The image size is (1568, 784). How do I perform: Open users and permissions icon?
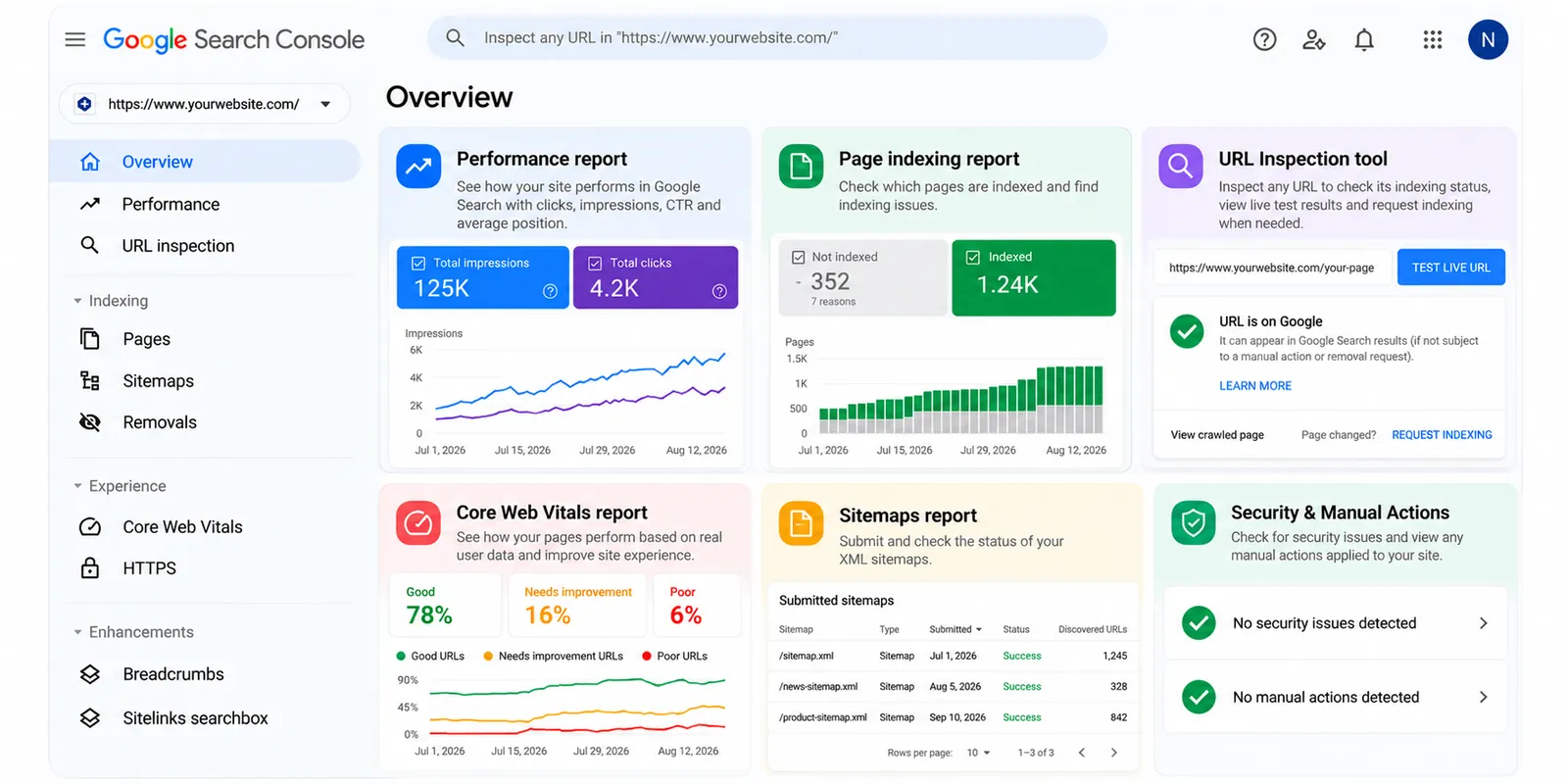tap(1314, 39)
